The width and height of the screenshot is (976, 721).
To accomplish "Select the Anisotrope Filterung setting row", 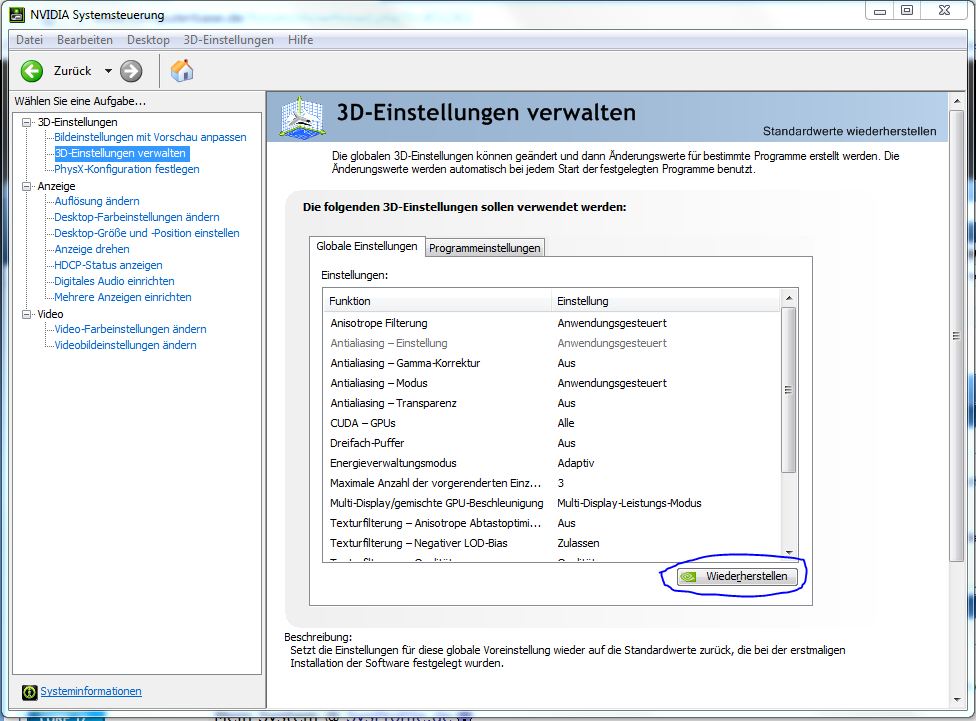I will pos(551,323).
